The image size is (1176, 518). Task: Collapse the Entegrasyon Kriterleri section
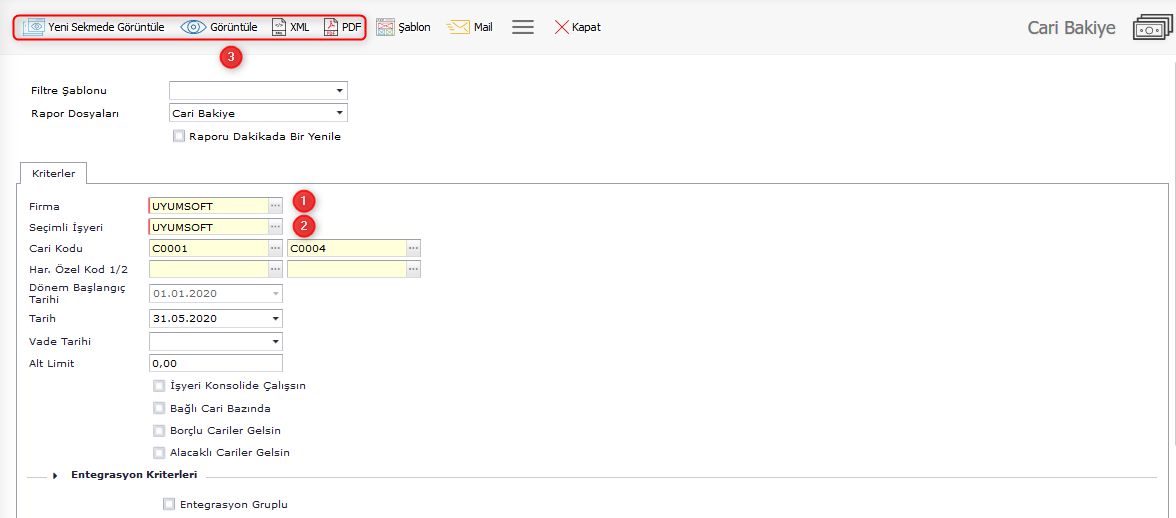[x=56, y=475]
